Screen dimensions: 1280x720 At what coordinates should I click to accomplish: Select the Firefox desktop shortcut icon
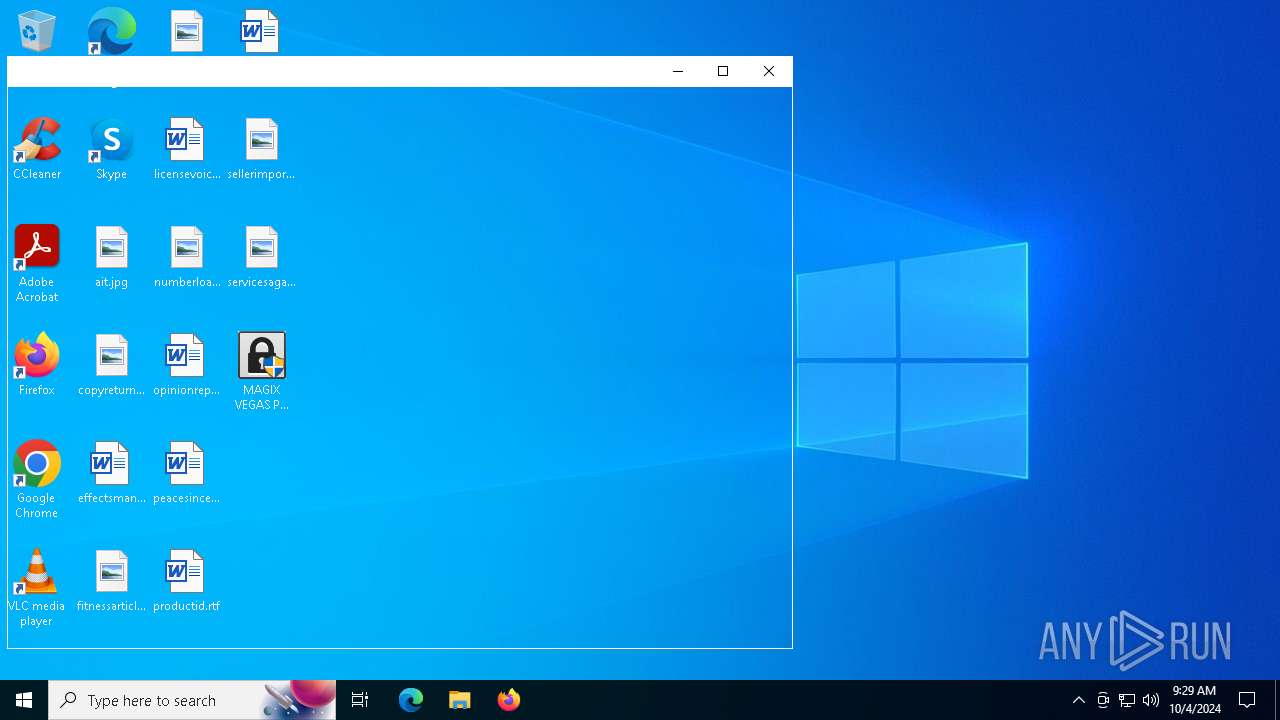[37, 356]
